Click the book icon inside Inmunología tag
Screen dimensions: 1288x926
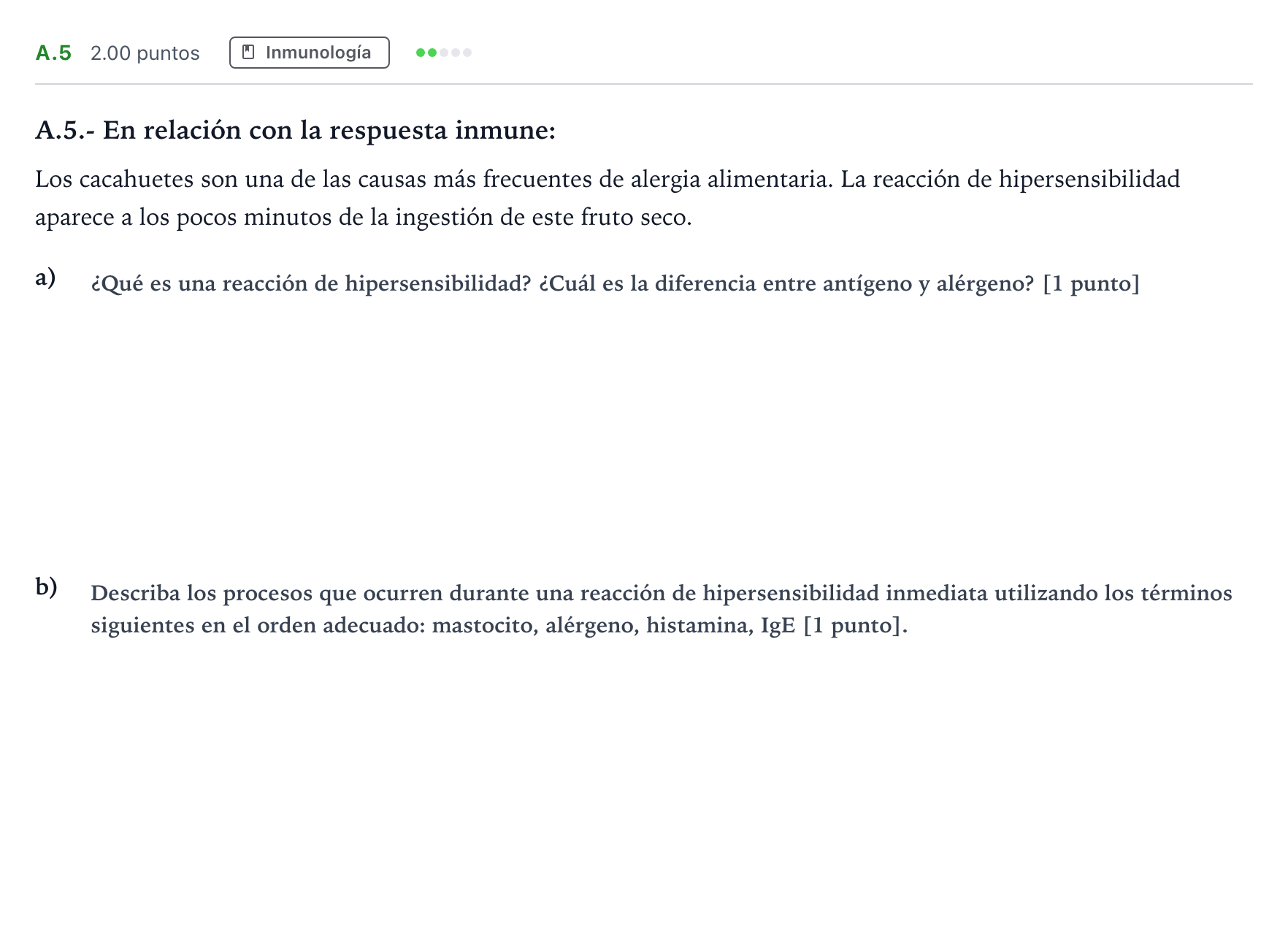coord(248,53)
